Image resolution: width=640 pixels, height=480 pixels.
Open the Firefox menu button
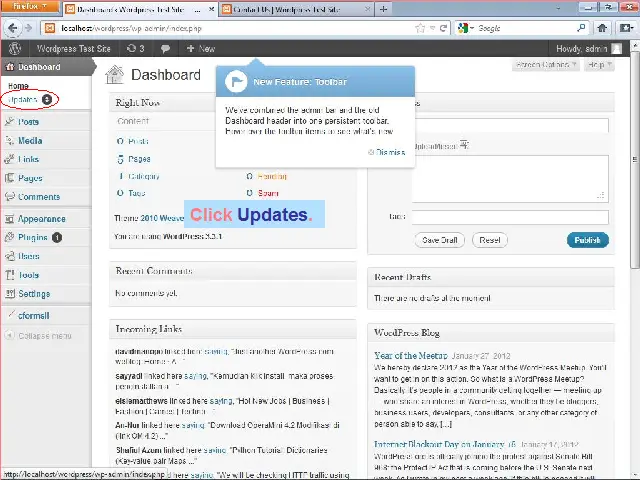coord(29,7)
